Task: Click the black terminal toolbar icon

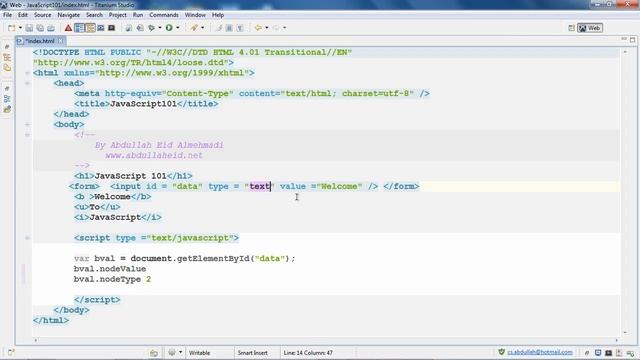Action: point(111,28)
